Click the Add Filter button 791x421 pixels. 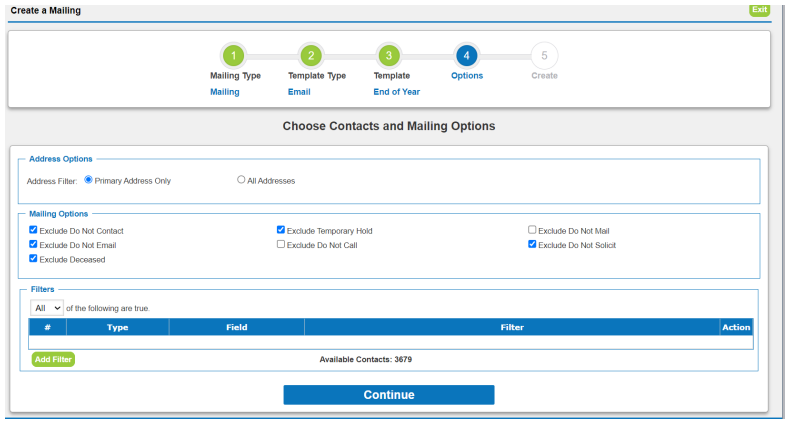tap(53, 359)
